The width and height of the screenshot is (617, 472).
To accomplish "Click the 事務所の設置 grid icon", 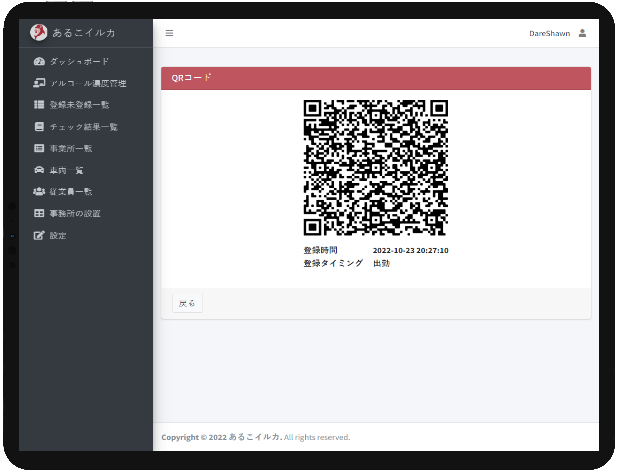I will click(x=39, y=213).
